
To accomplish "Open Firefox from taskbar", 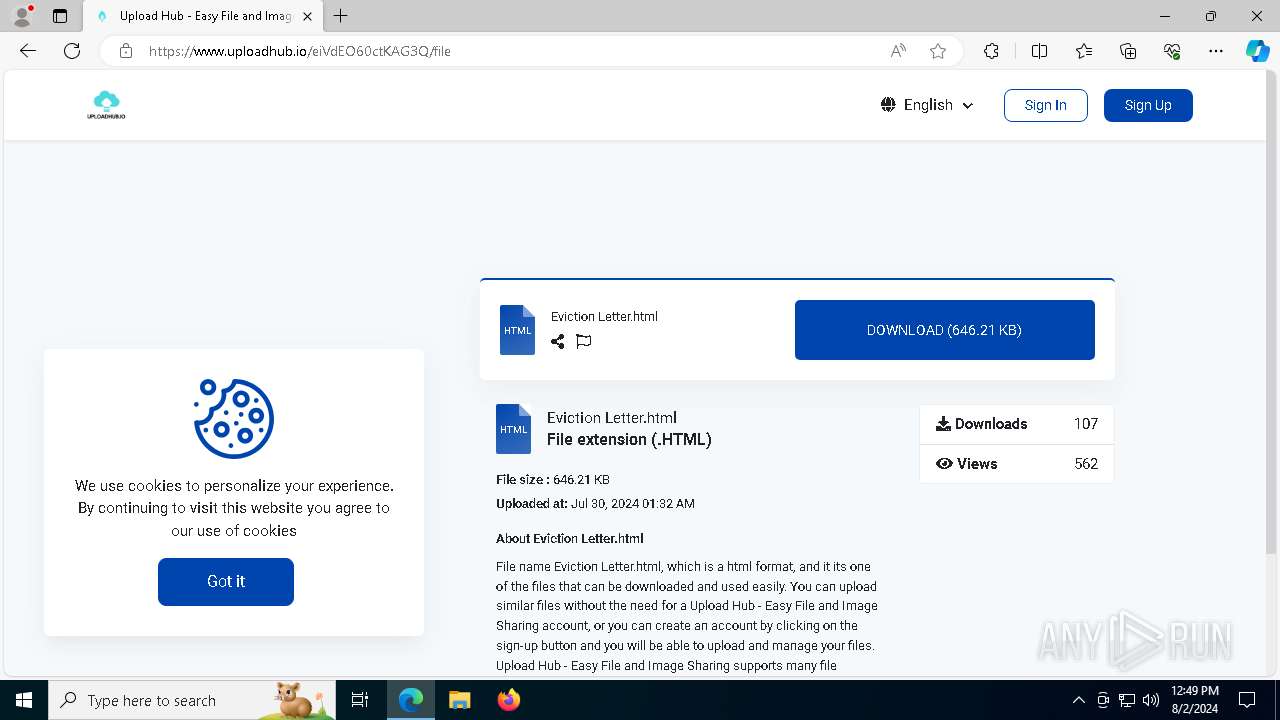I will 508,700.
